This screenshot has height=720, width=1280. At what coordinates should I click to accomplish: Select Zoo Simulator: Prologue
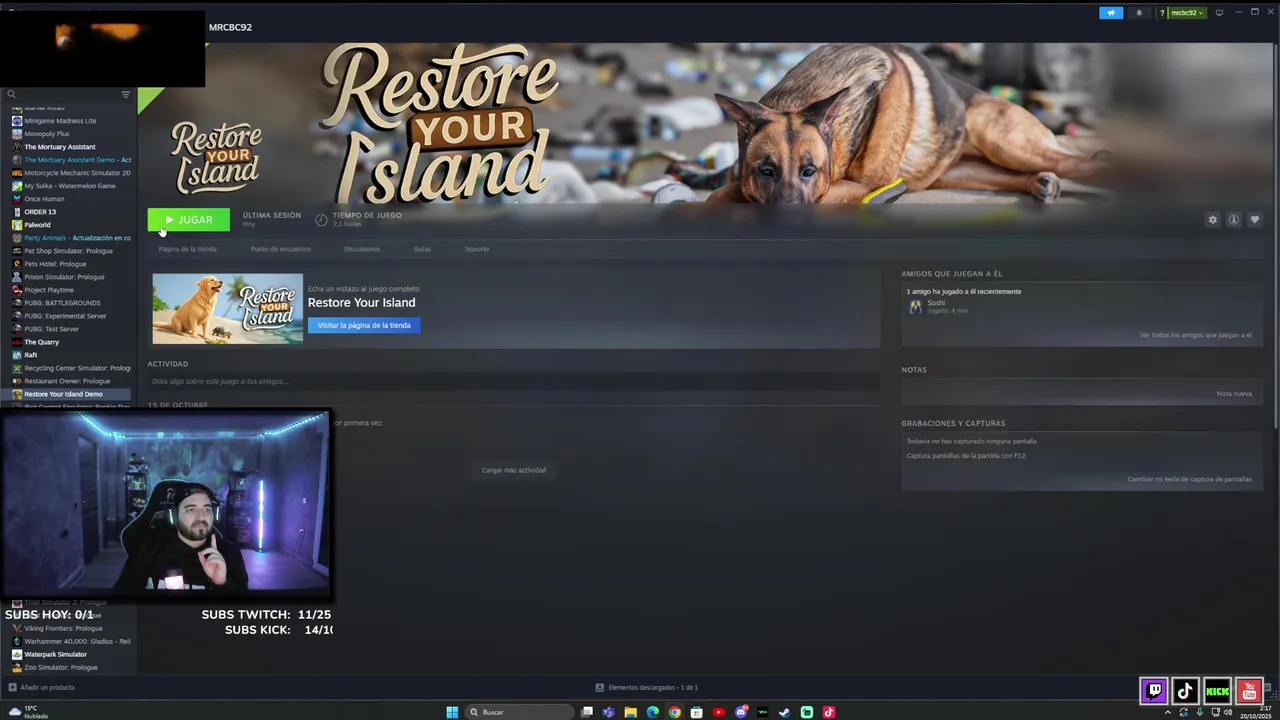[60, 667]
